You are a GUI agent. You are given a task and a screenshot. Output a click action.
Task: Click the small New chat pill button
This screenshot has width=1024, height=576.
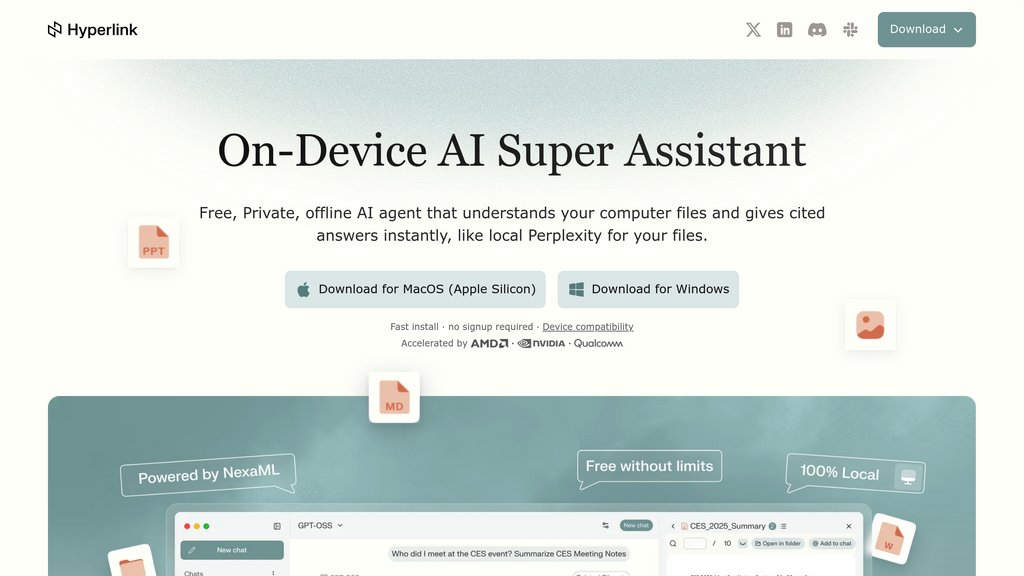click(x=635, y=525)
